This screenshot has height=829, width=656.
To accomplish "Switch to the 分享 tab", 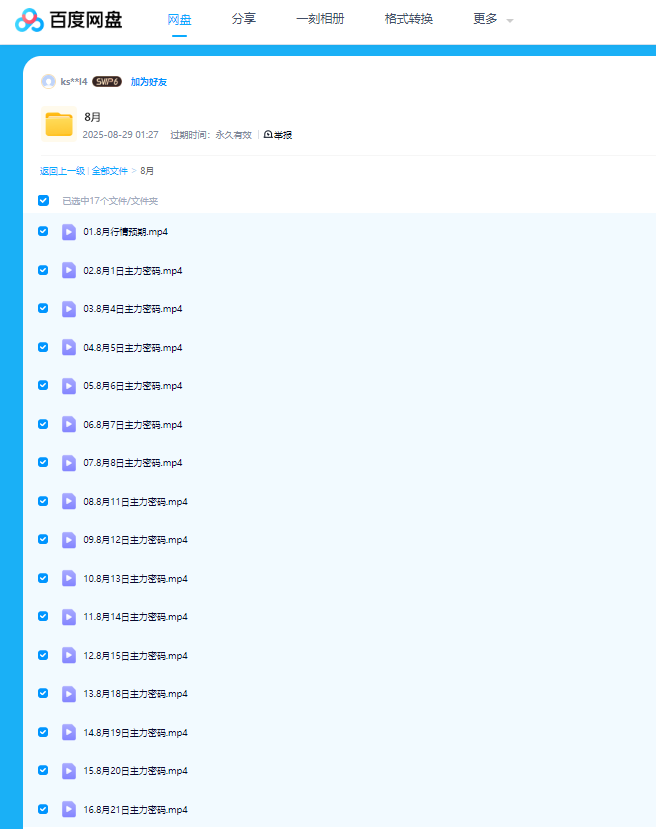I will [243, 19].
